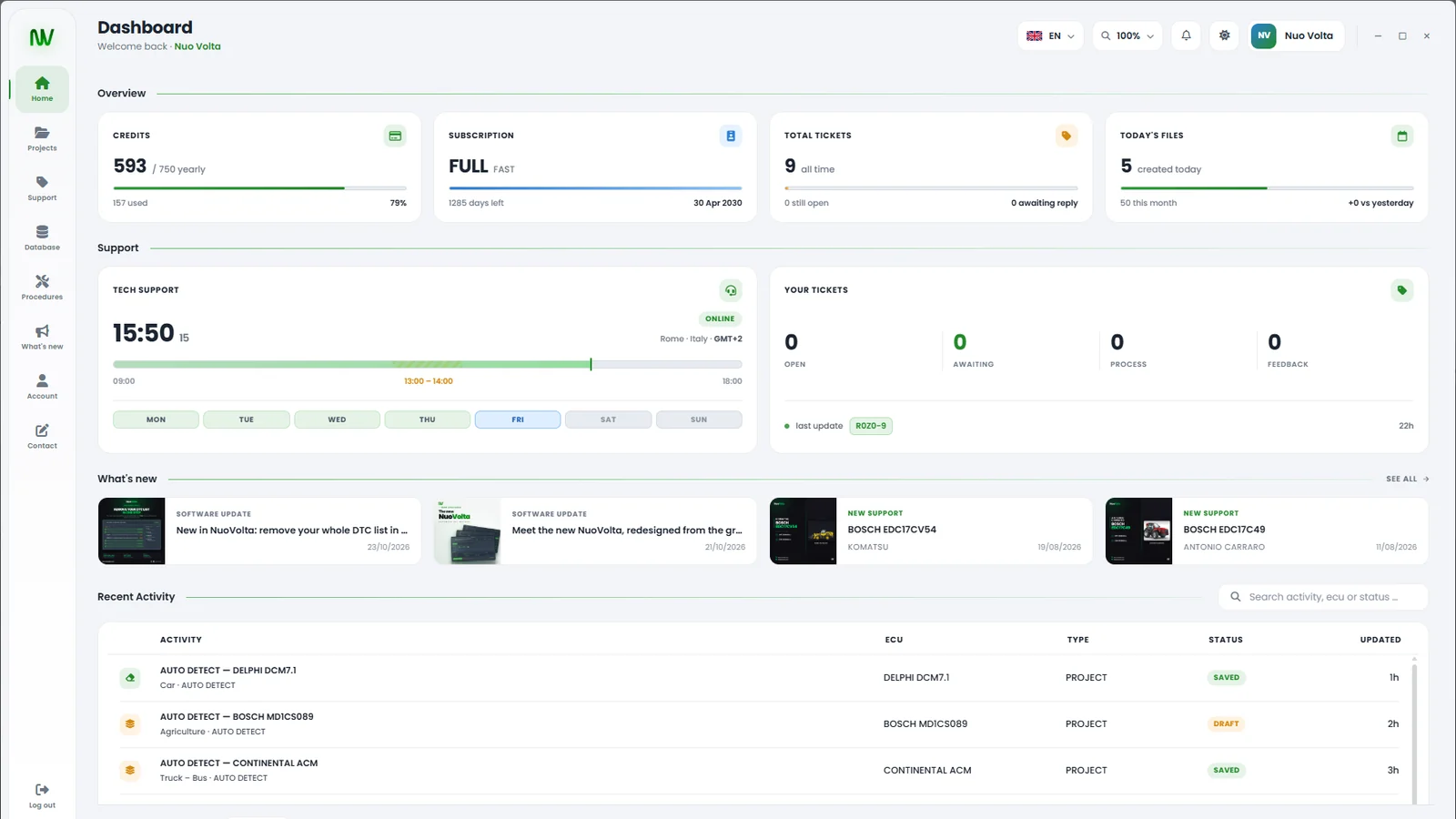
Task: Select the SUN day tab
Action: pyautogui.click(x=699, y=420)
